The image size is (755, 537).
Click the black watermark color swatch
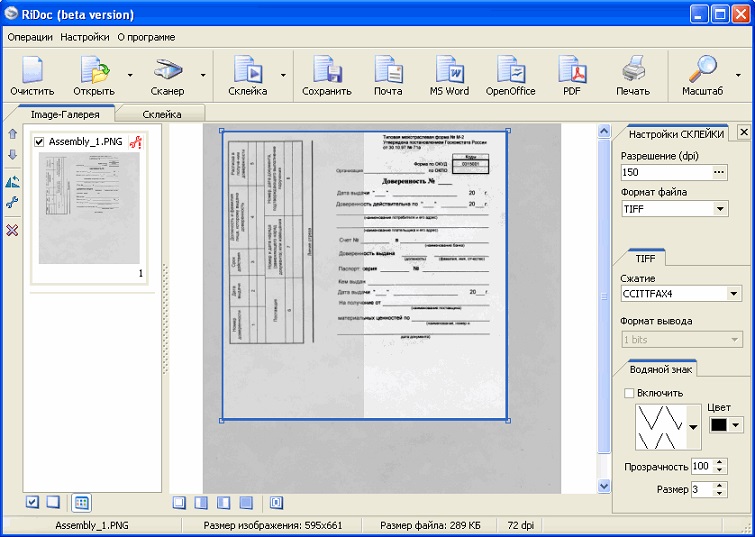tap(719, 425)
